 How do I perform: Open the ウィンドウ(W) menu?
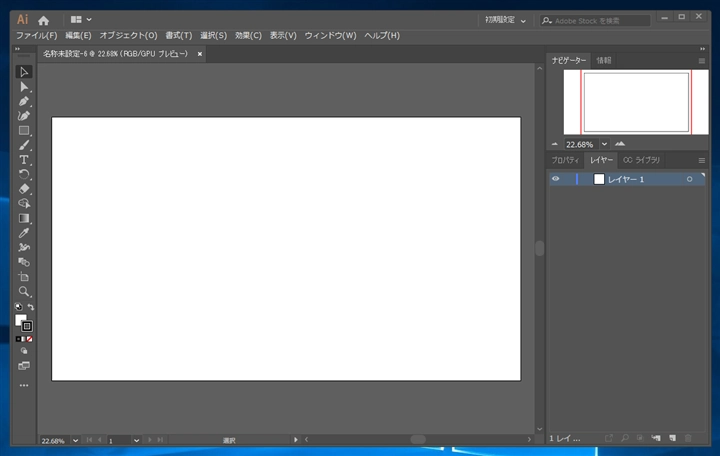coord(331,35)
